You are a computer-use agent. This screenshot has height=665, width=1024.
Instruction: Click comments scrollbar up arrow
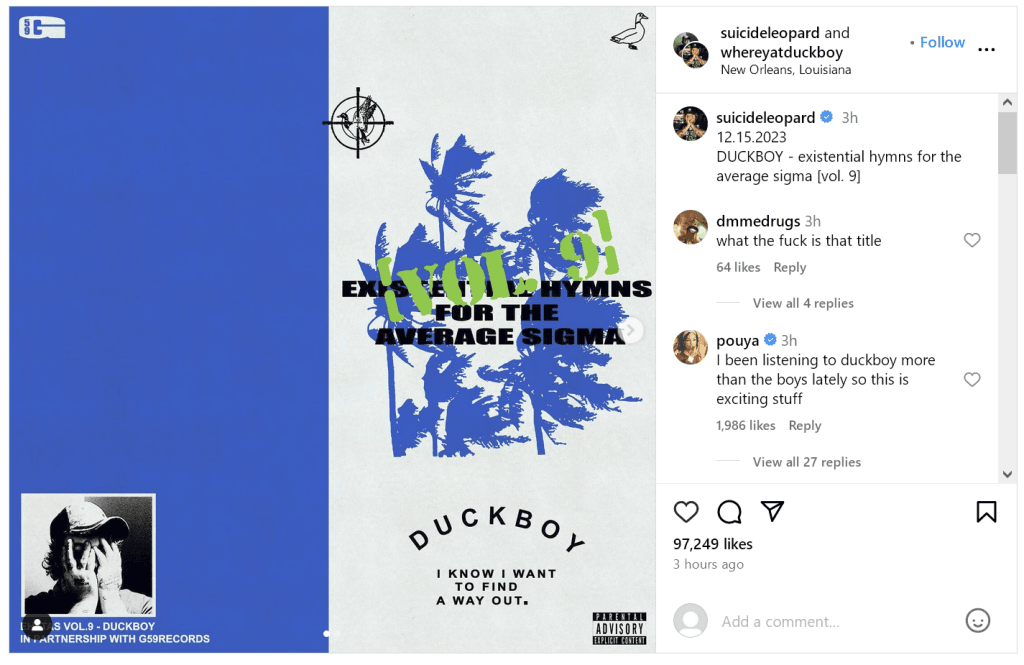coord(1007,103)
